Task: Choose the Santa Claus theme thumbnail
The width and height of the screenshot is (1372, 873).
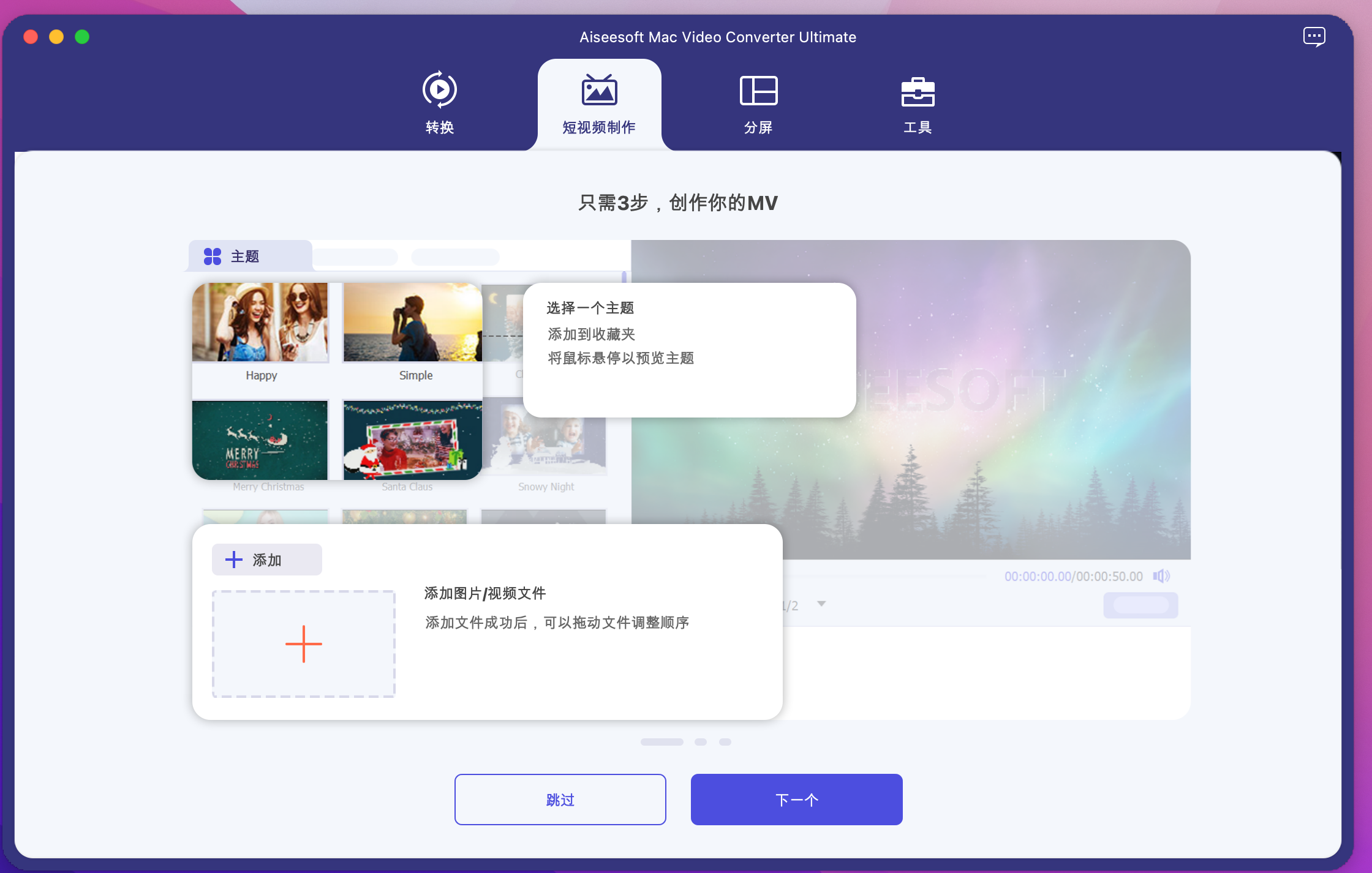Action: [412, 440]
